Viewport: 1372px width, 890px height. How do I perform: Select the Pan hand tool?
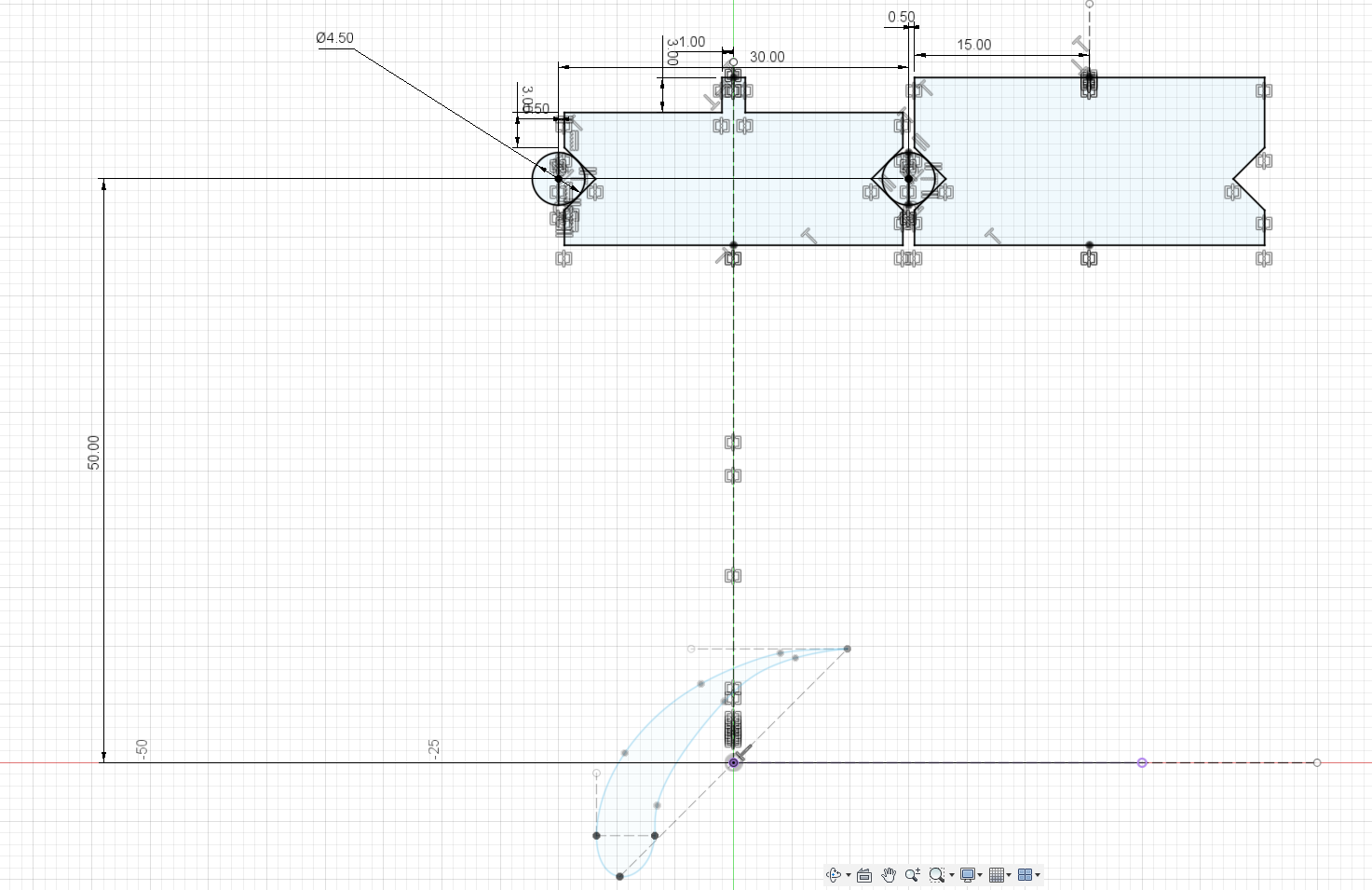(x=889, y=875)
